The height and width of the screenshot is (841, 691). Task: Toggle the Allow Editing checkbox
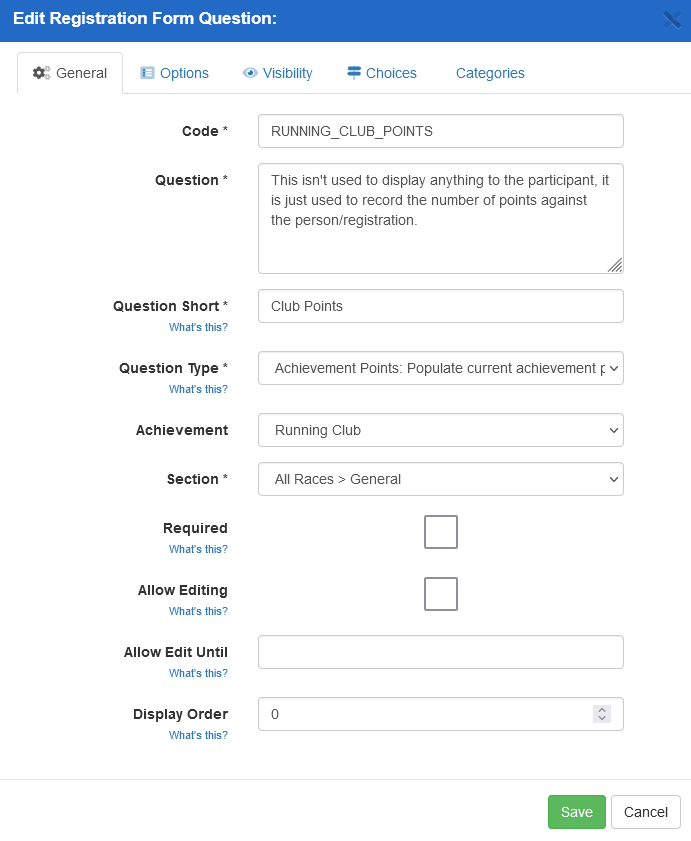point(441,594)
